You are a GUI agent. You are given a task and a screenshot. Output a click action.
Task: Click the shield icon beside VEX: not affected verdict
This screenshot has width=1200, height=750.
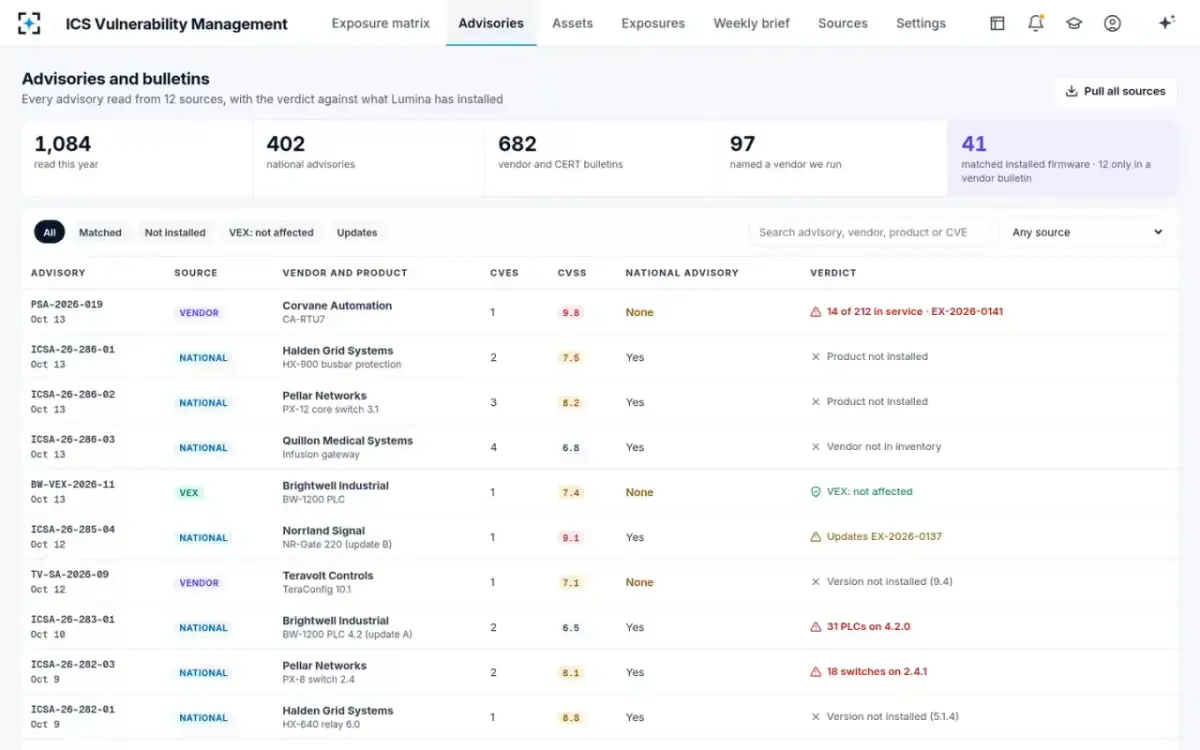click(816, 492)
